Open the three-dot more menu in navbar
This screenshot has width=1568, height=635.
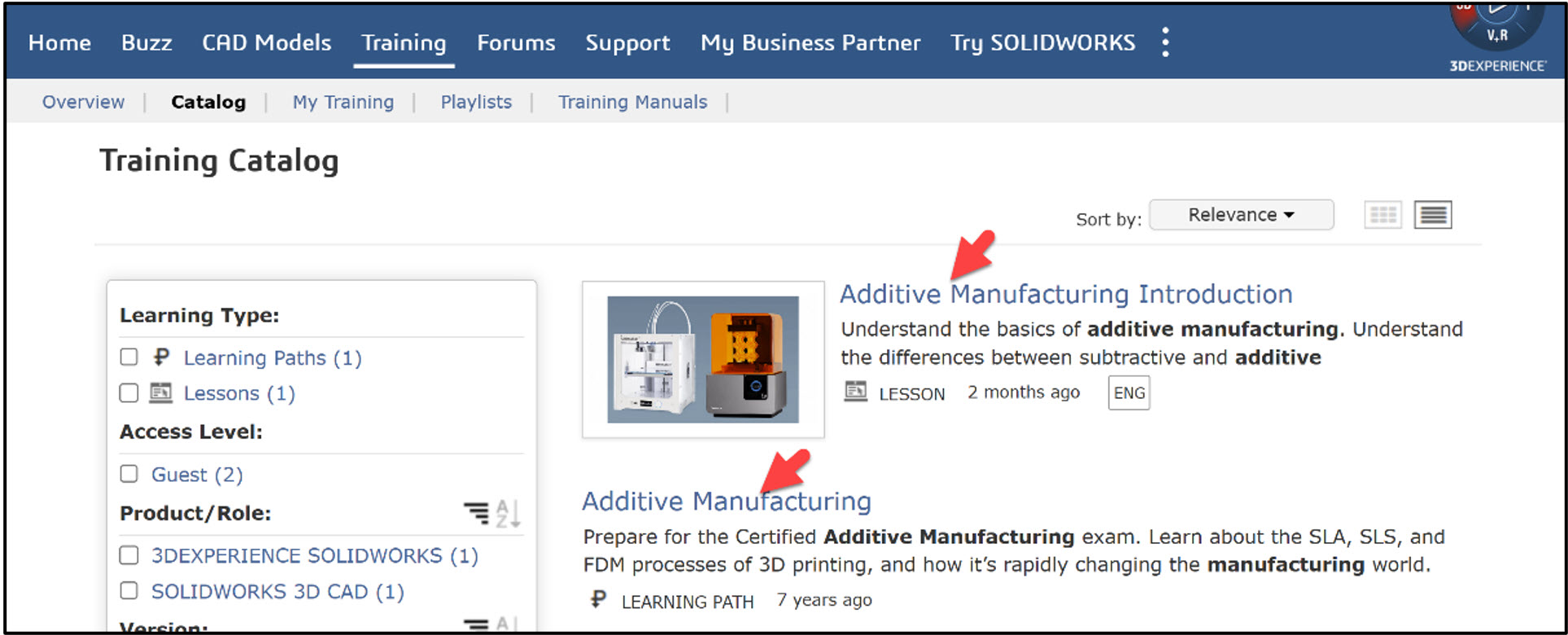[x=1166, y=42]
